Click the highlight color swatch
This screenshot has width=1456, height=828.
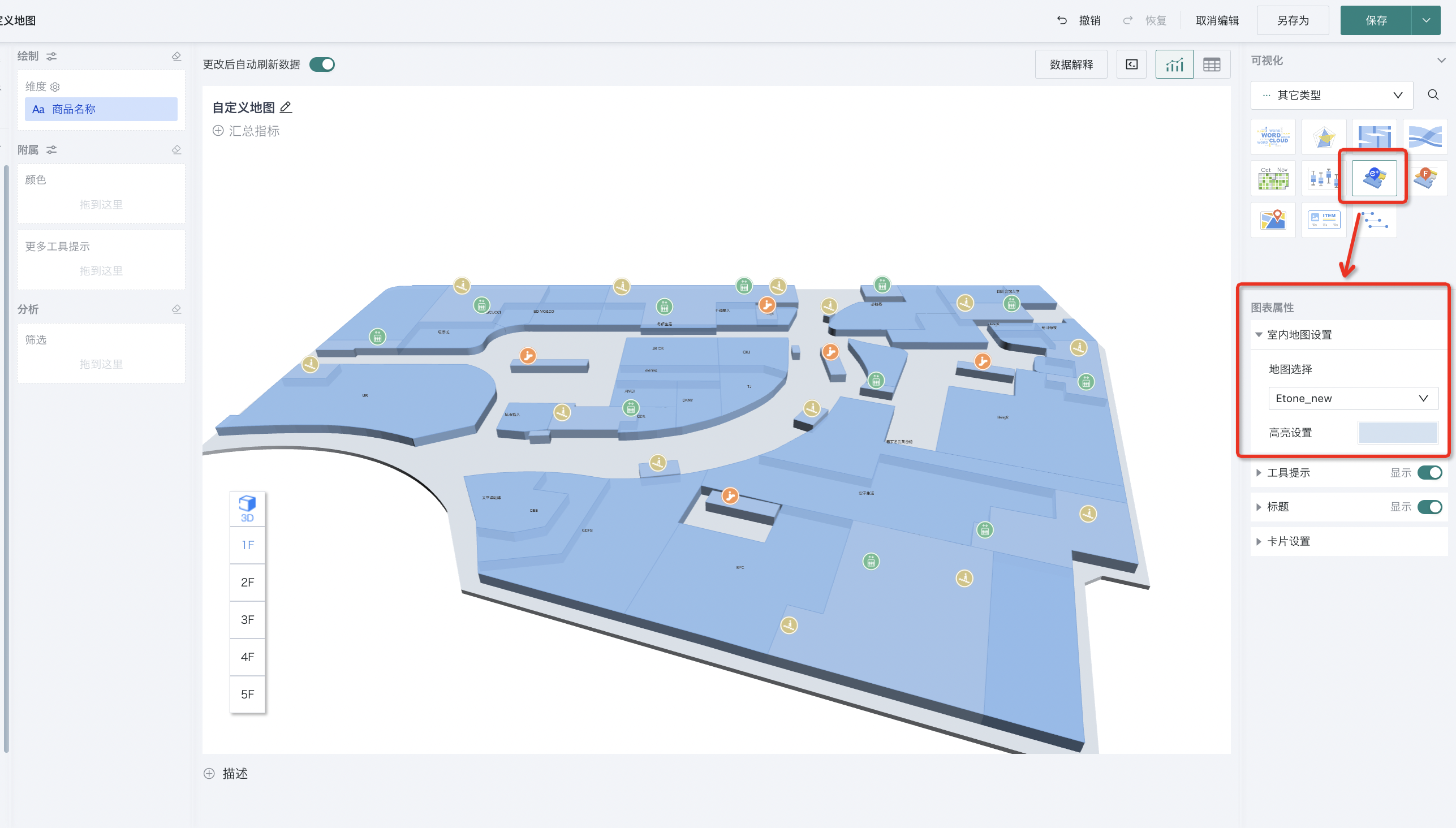pyautogui.click(x=1397, y=433)
